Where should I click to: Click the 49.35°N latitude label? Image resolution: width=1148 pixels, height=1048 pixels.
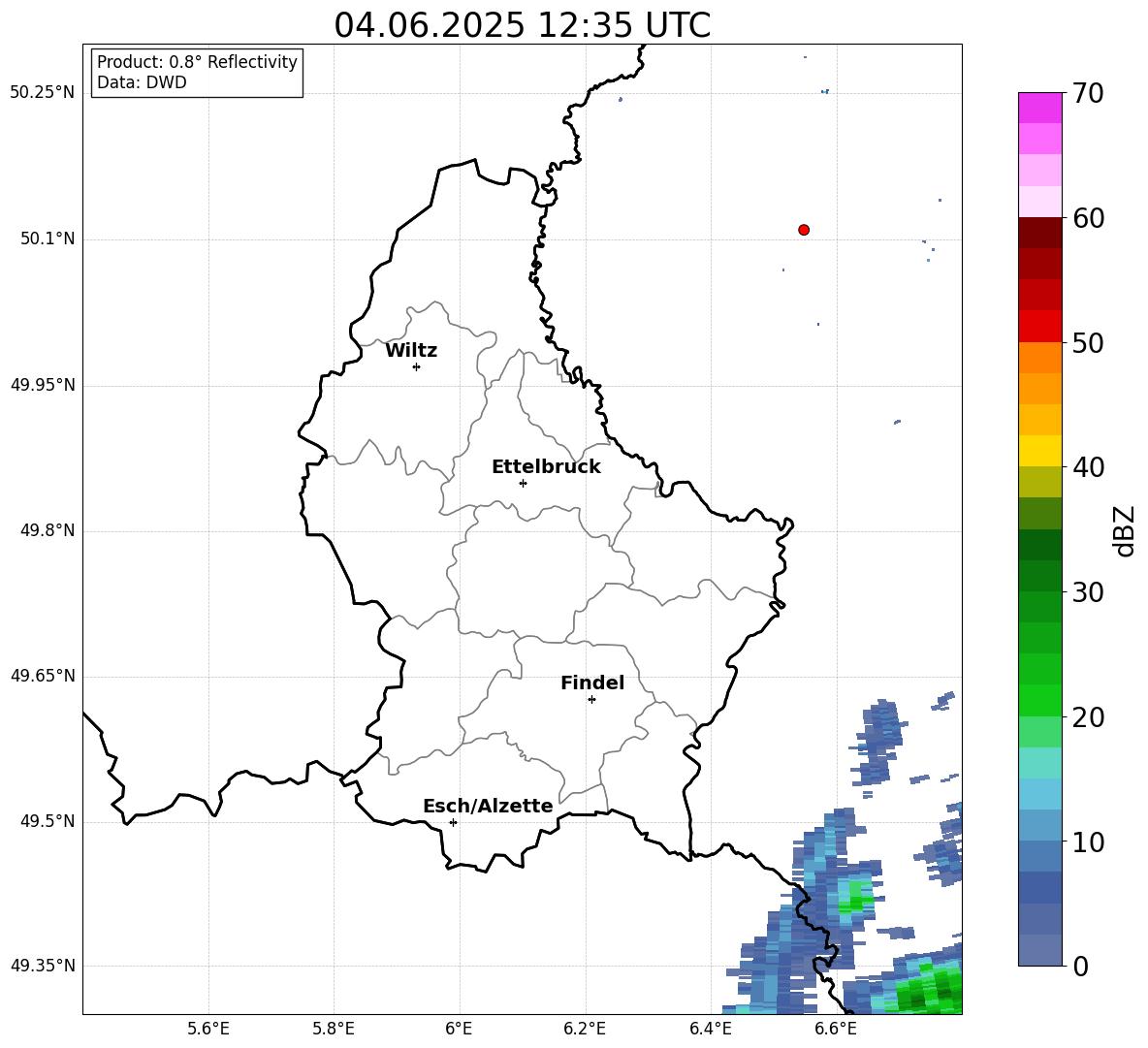tap(43, 966)
